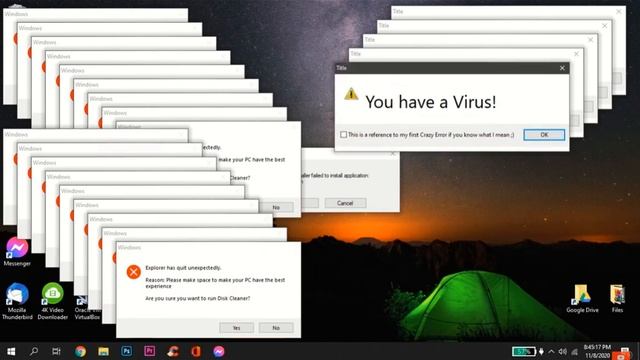Click Yes in front Disk Cleaner dialog
The width and height of the screenshot is (640, 360).
(x=236, y=328)
